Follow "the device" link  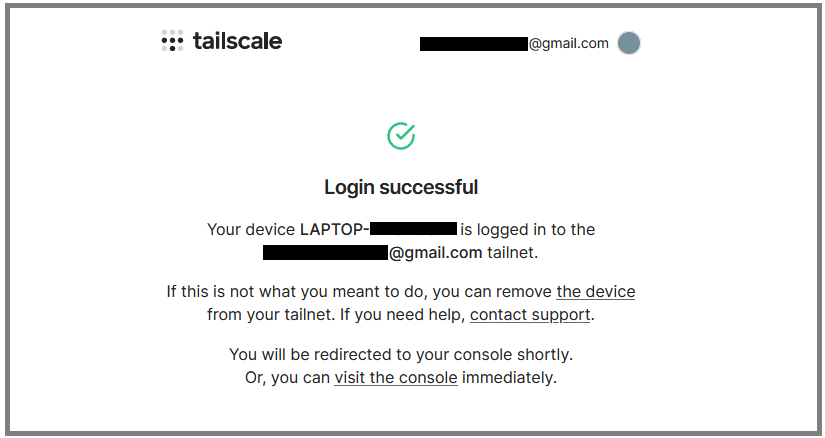coord(596,292)
